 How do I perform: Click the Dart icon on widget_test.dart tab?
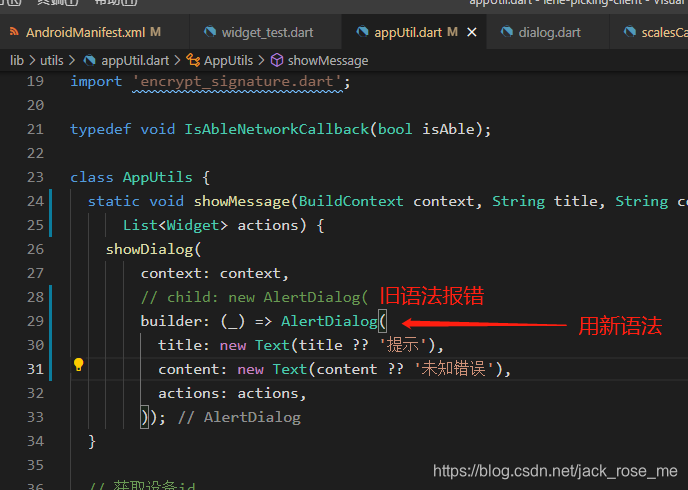[210, 32]
